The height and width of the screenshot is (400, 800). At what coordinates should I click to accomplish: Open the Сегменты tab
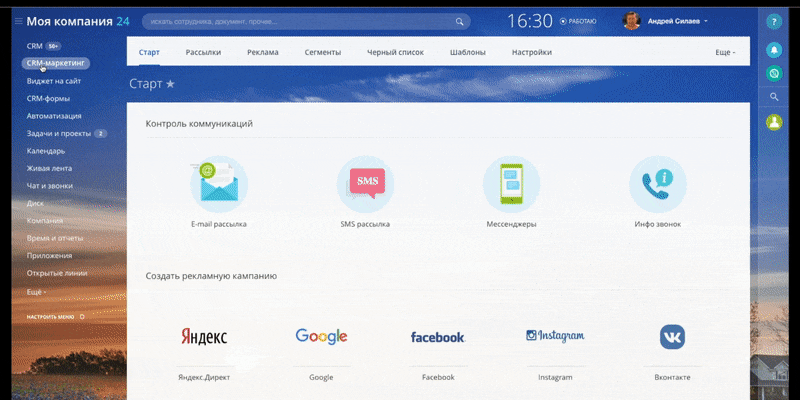[x=323, y=52]
